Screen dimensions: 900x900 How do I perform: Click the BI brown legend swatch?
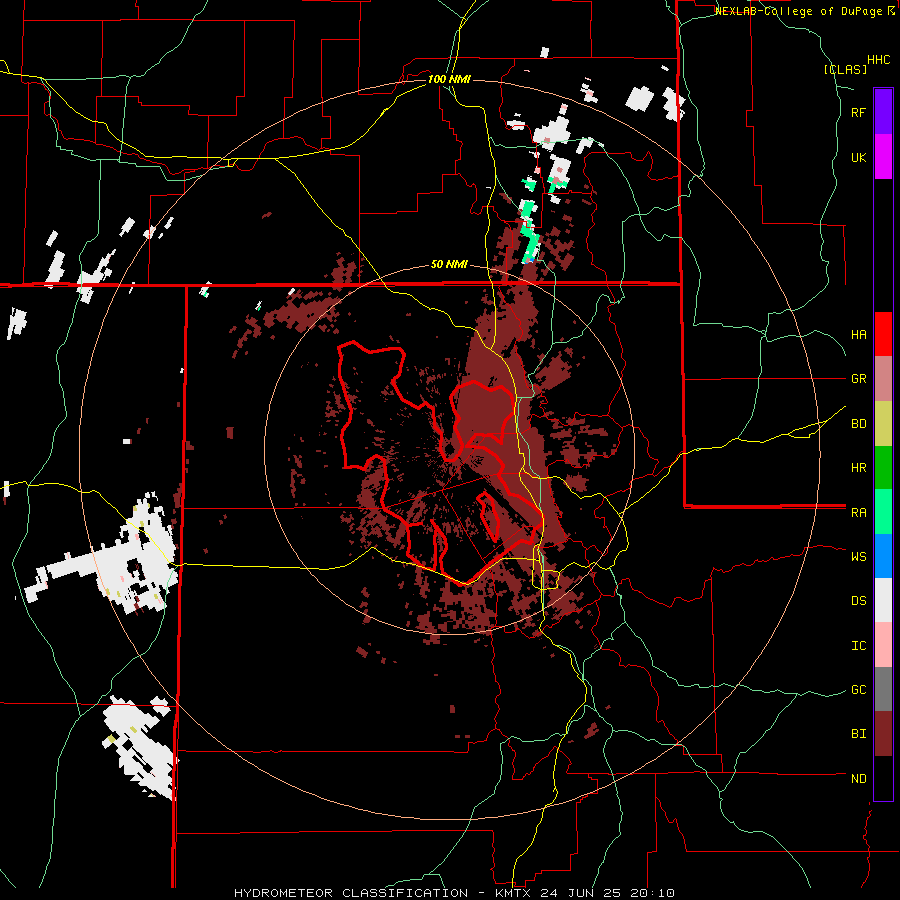coord(883,734)
